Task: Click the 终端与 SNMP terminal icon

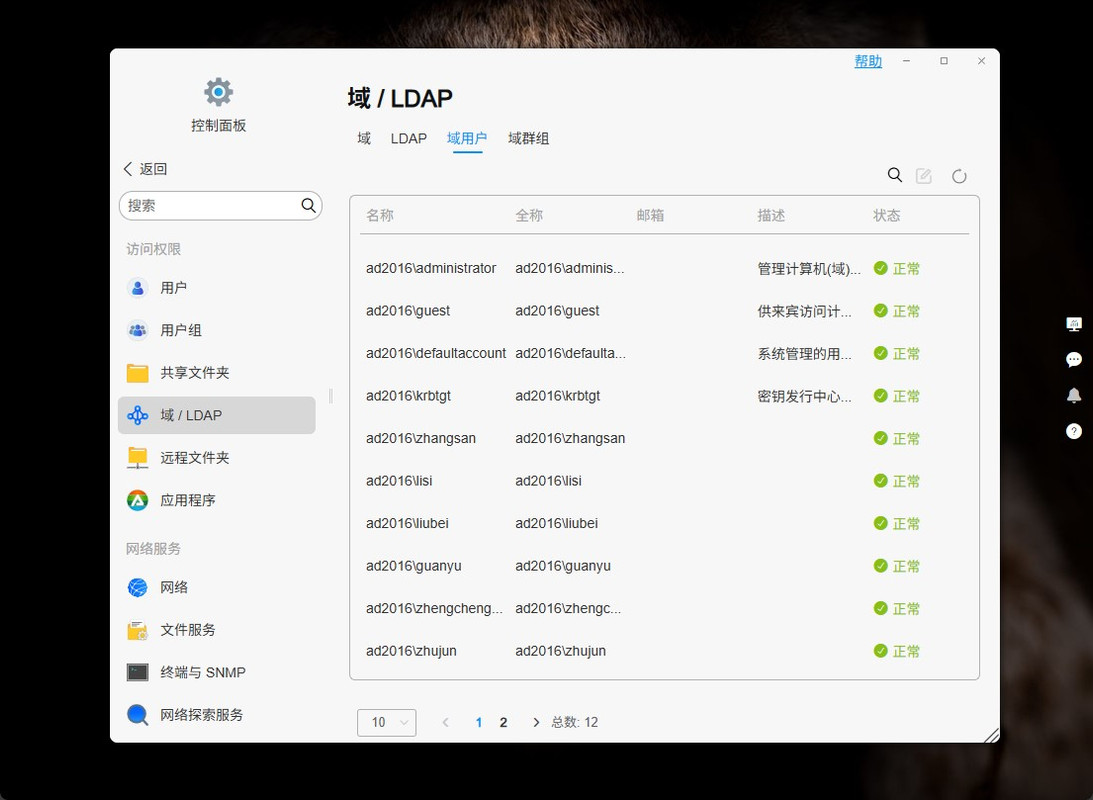Action: pos(137,672)
